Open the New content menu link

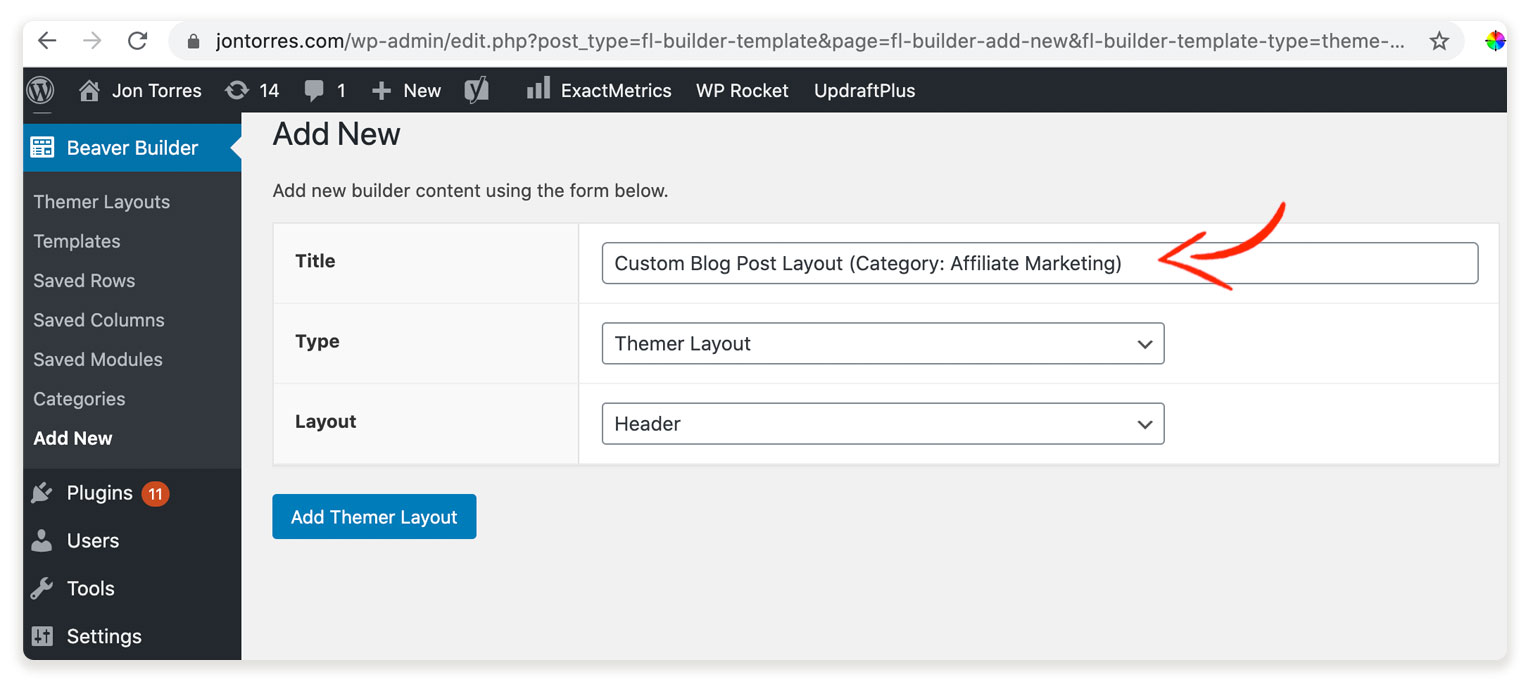[422, 90]
